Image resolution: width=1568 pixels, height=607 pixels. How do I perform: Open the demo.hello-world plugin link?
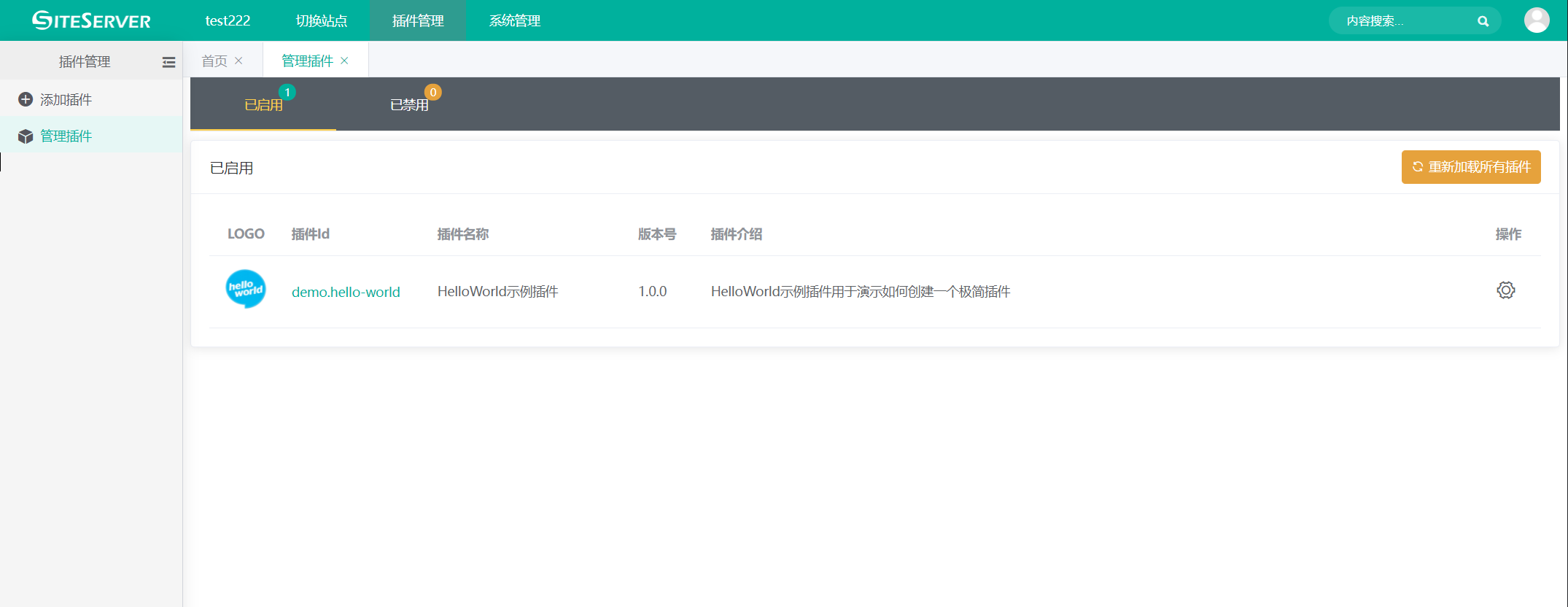coord(346,292)
